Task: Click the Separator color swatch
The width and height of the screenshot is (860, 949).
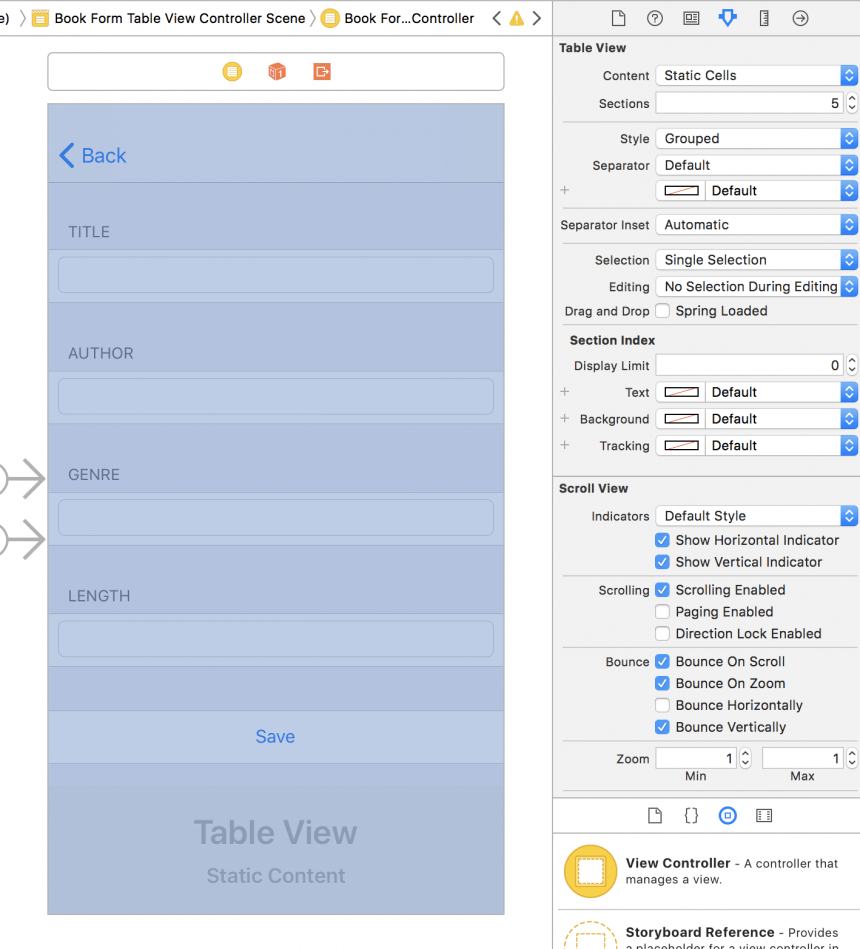Action: point(682,191)
